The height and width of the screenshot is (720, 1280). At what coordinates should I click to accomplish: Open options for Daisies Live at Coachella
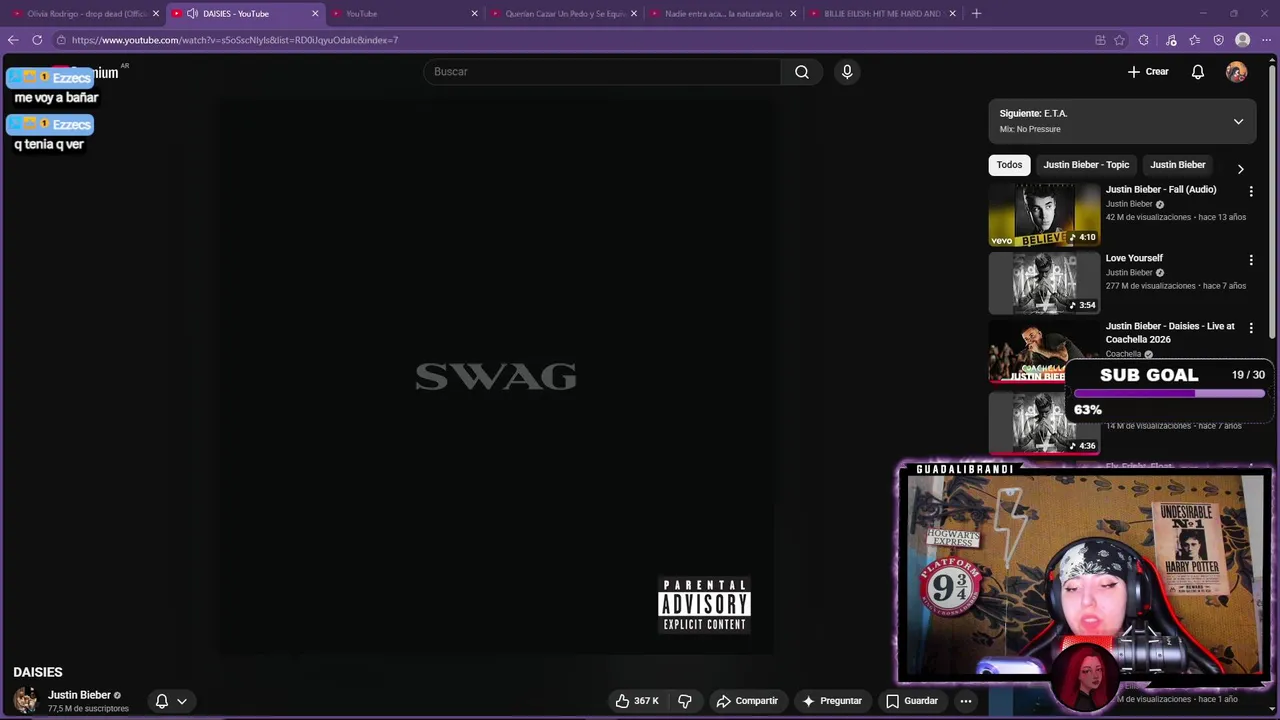point(1251,328)
